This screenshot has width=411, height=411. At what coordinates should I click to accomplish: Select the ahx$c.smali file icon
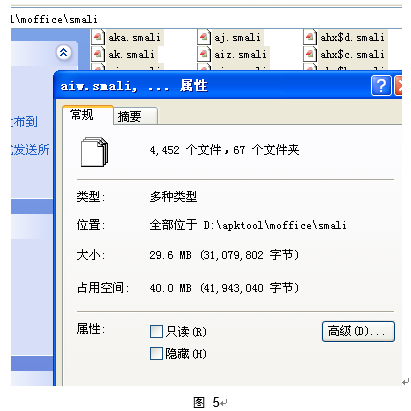(x=310, y=54)
